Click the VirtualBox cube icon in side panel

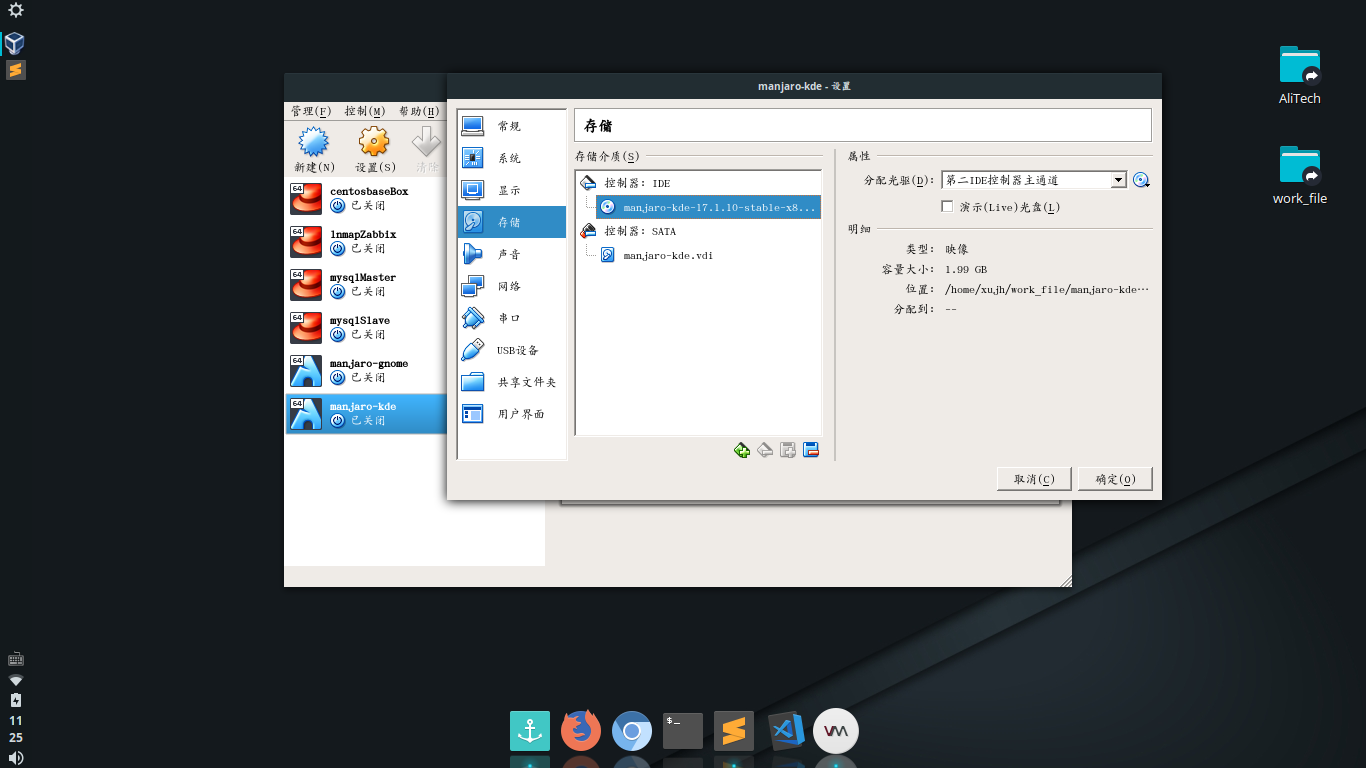(15, 43)
